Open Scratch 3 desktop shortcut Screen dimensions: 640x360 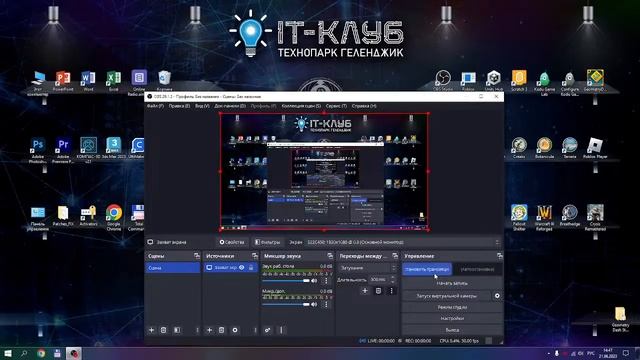519,80
